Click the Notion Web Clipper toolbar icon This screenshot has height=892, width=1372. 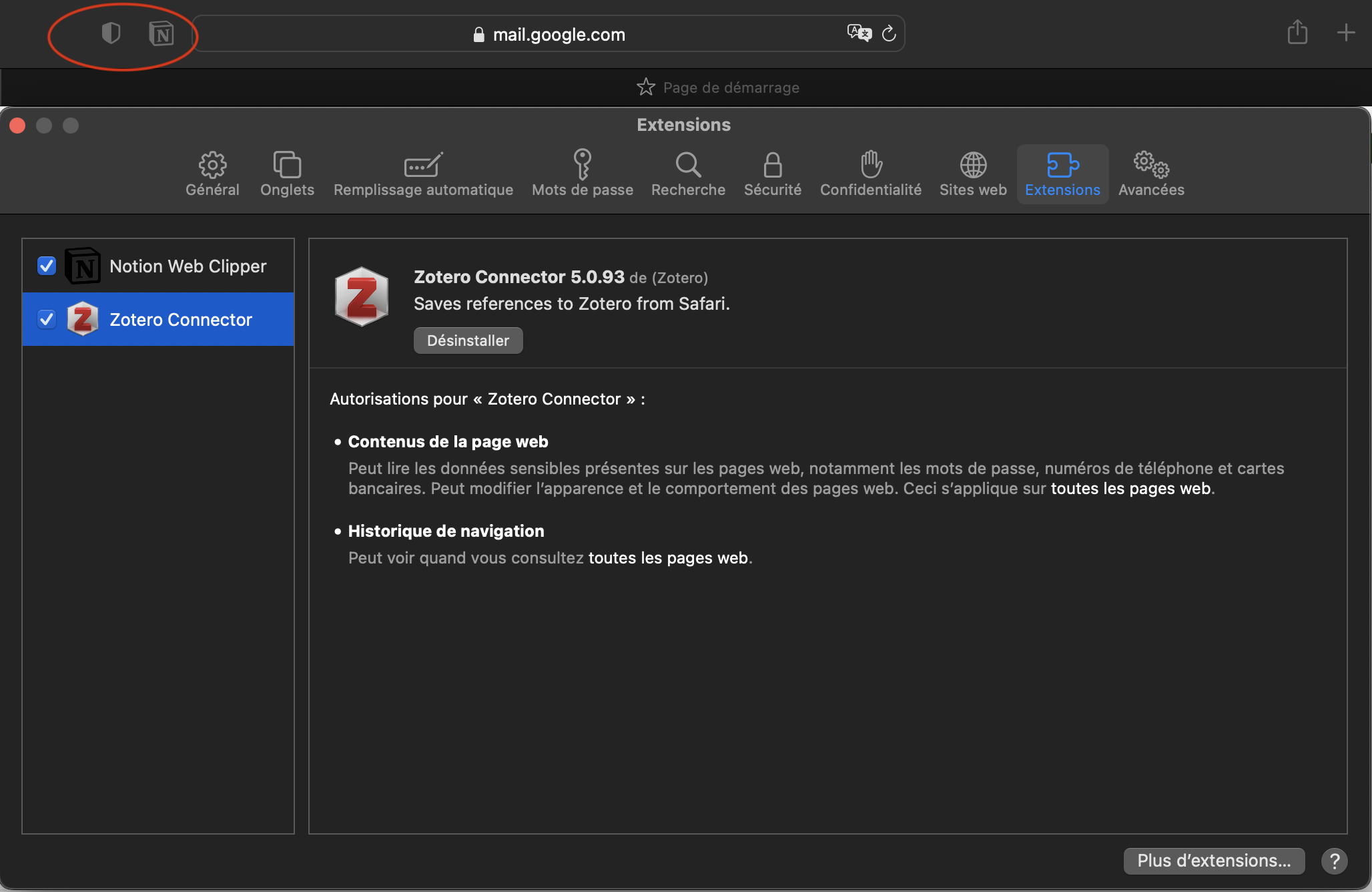[x=161, y=33]
